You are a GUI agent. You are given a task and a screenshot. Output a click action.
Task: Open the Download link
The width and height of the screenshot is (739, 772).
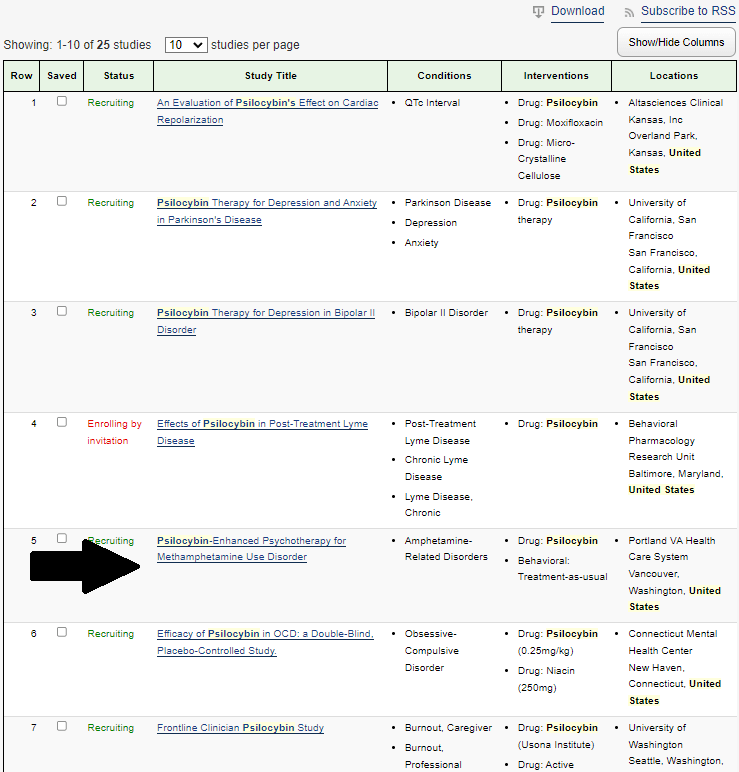(x=577, y=11)
